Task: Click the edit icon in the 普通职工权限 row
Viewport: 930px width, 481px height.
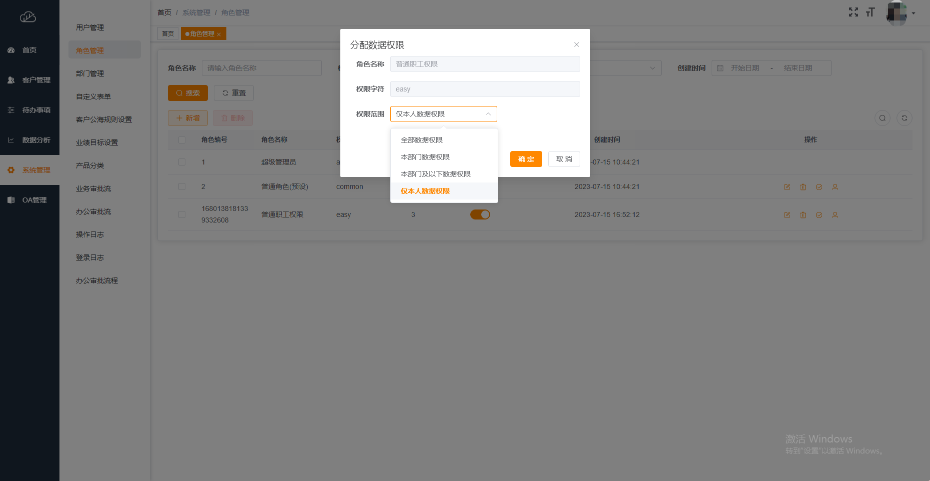Action: pos(787,214)
